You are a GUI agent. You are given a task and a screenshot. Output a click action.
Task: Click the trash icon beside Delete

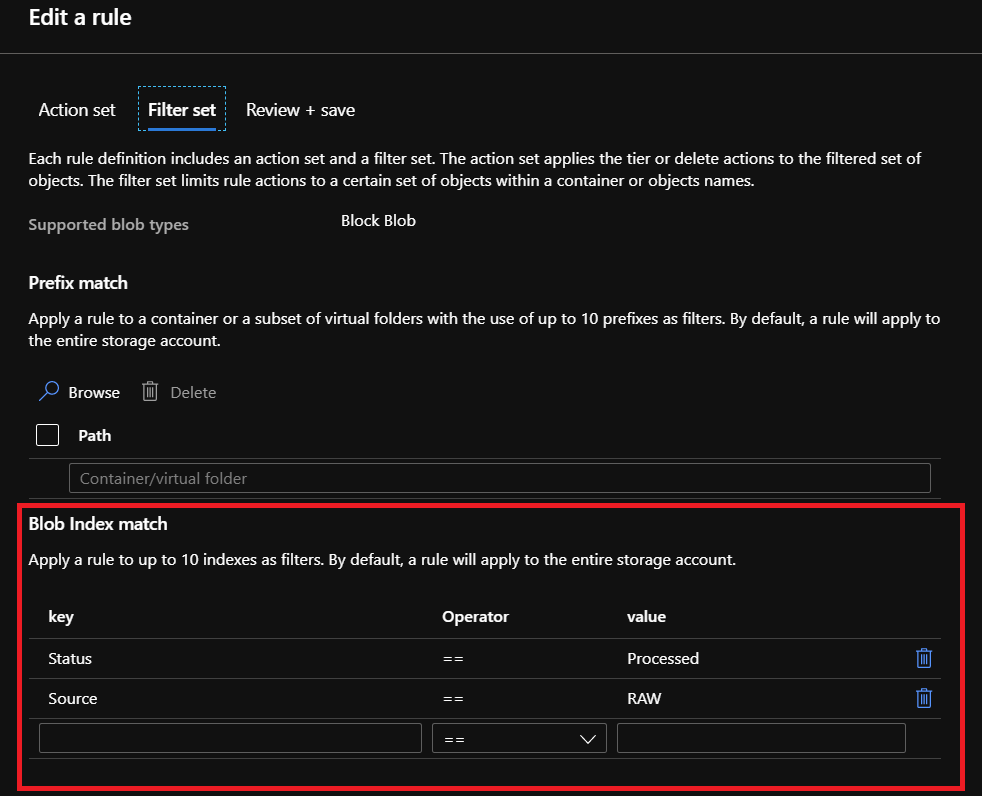pos(150,391)
